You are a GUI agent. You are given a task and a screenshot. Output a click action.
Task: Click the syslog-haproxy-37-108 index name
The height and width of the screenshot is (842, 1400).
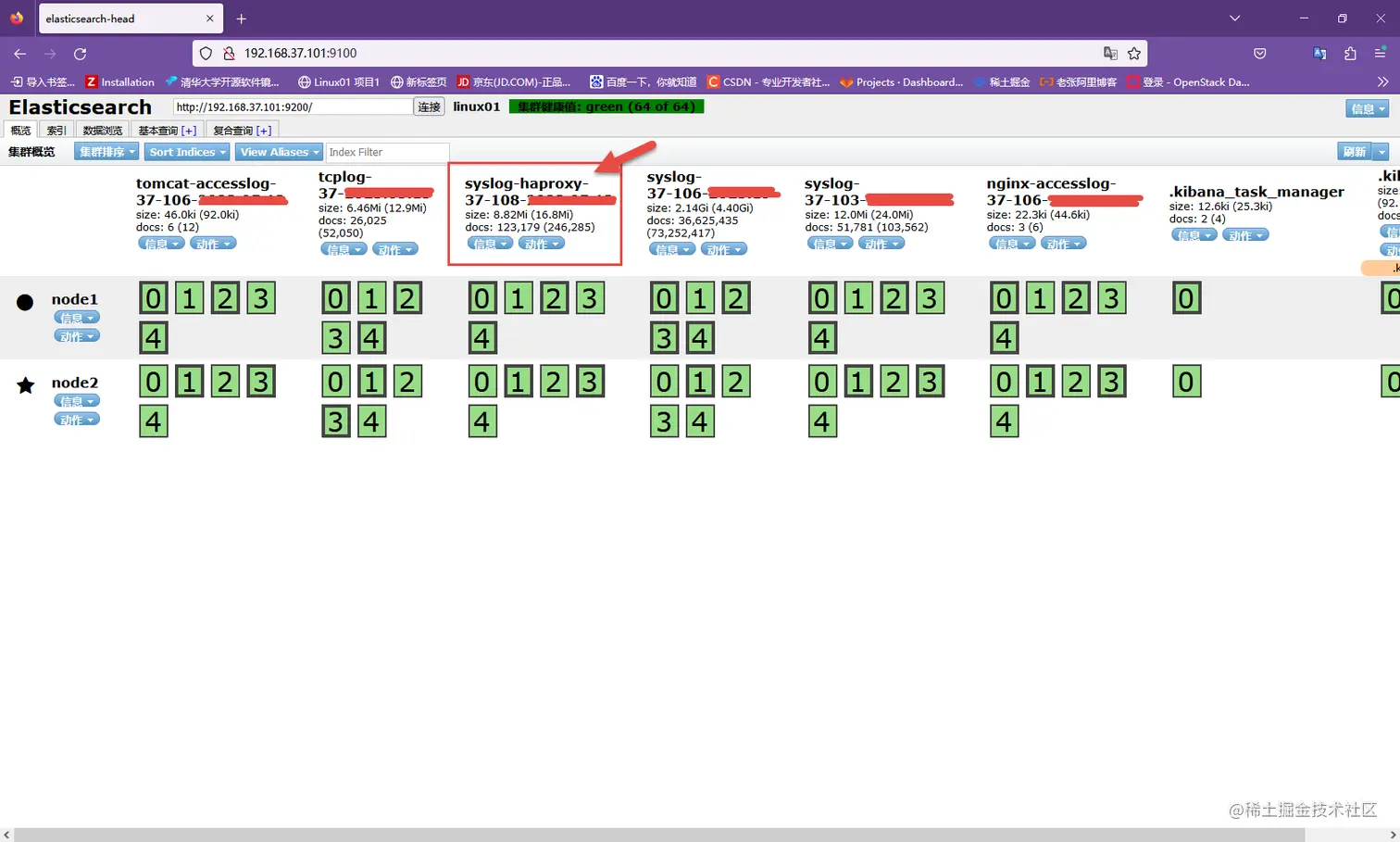tap(539, 192)
